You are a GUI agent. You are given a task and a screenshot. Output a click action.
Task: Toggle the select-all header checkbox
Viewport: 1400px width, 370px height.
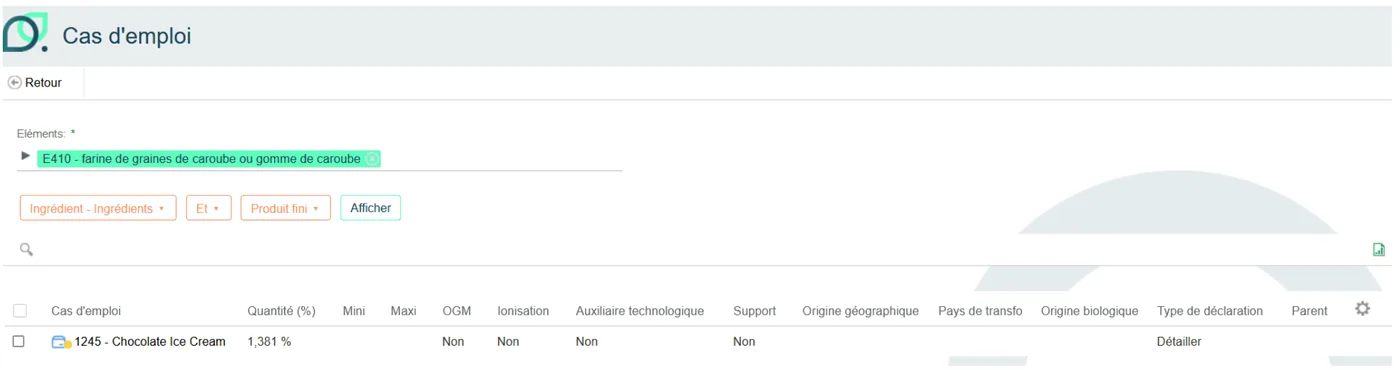coord(19,311)
